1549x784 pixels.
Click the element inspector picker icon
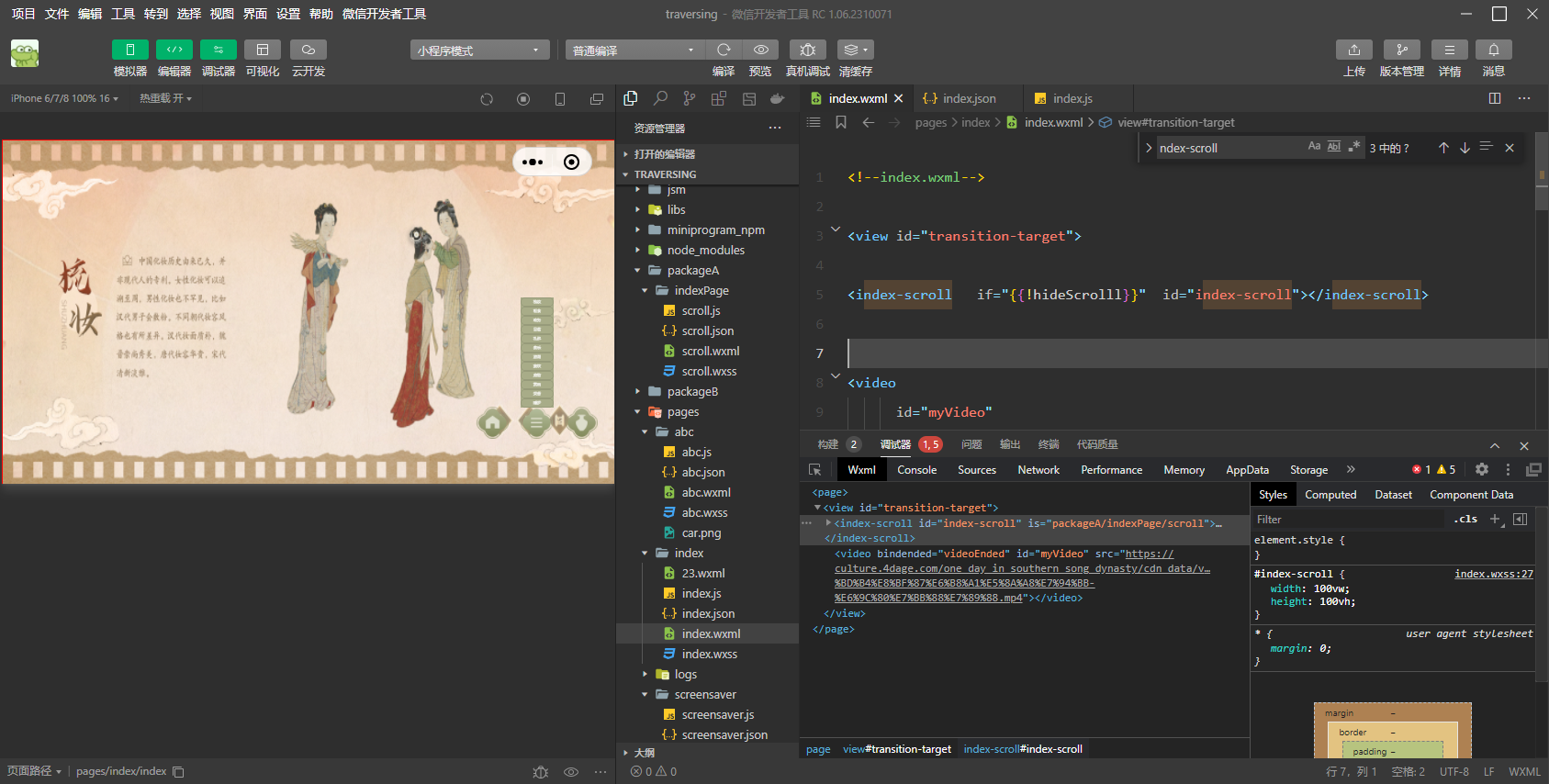pos(814,470)
